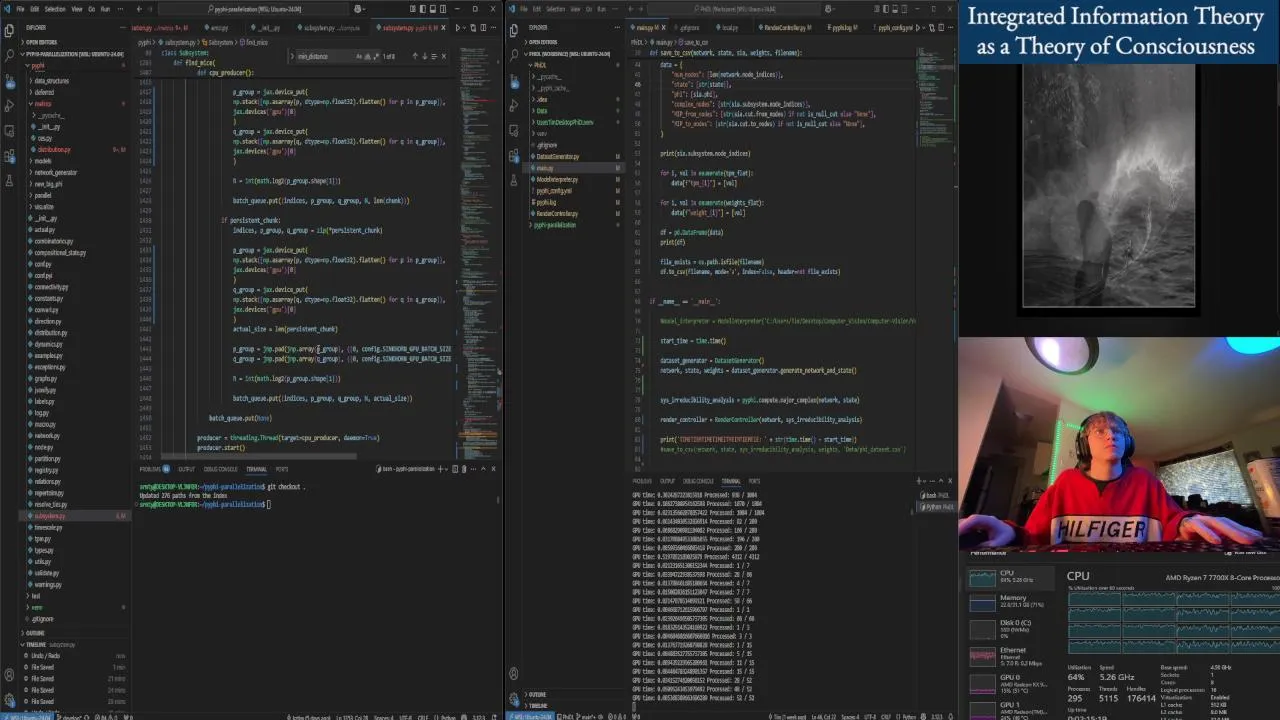This screenshot has height=720, width=1280.
Task: Open Run and Debug icon in right VS Code window
Action: click(x=514, y=106)
